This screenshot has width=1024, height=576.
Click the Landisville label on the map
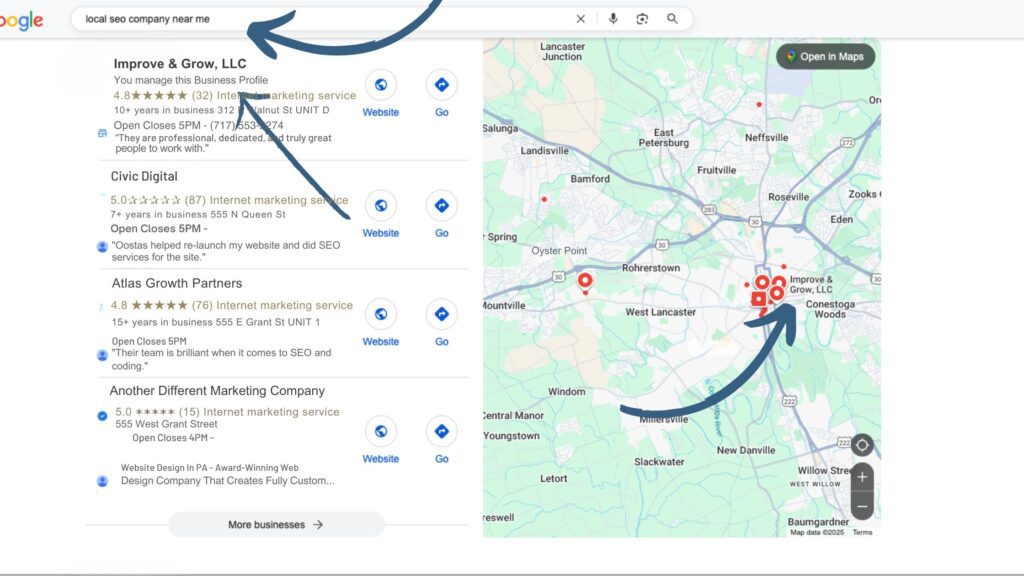(544, 151)
